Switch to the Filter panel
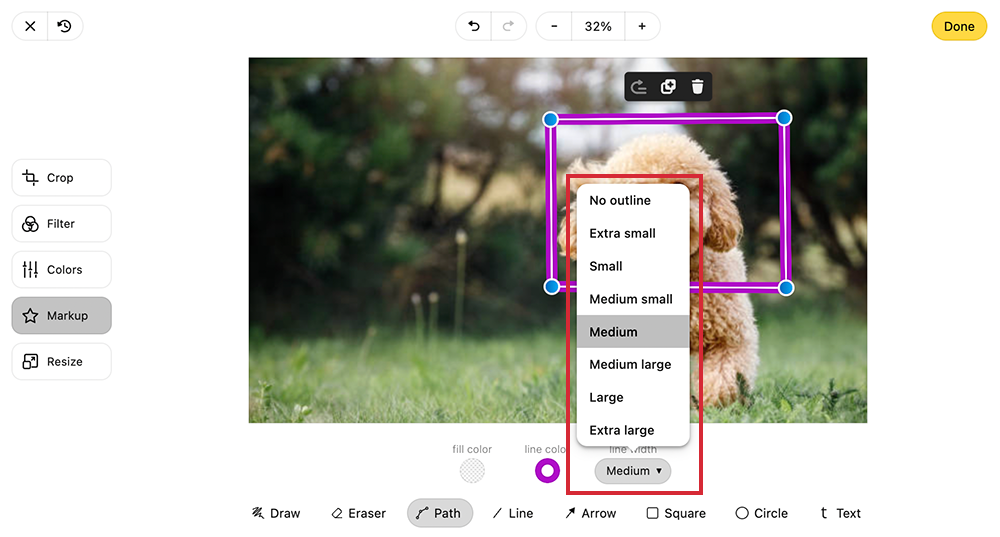Screen dimensions: 1000x537 (x=61, y=224)
